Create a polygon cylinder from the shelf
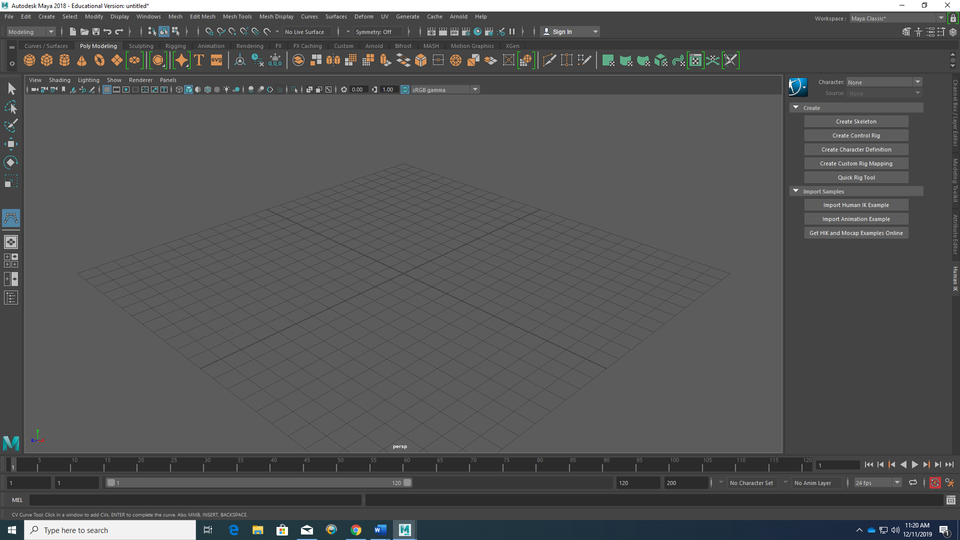The width and height of the screenshot is (960, 540). [x=64, y=60]
